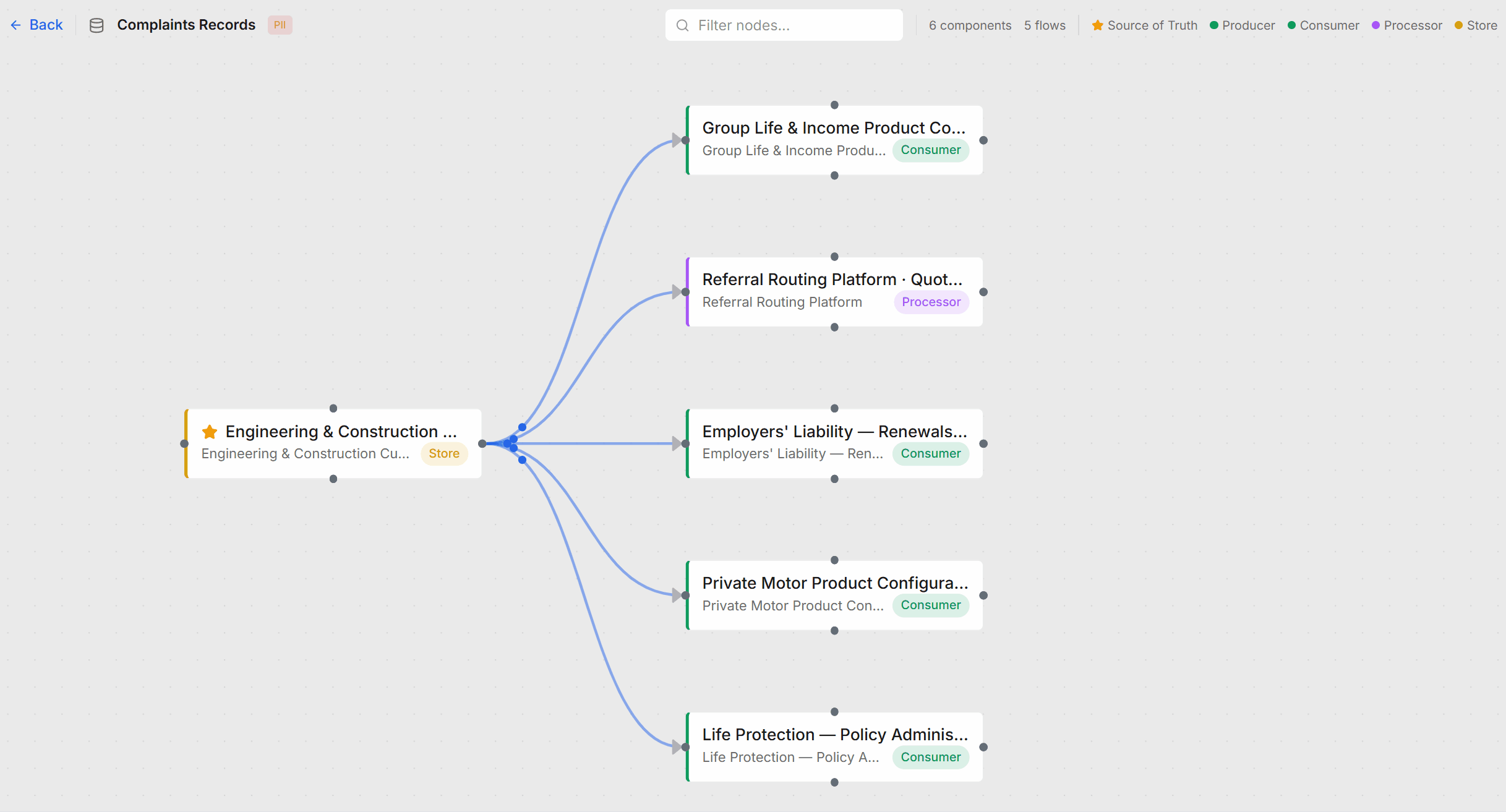
Task: Click Consumer badge on Employers' Liability node
Action: click(930, 453)
